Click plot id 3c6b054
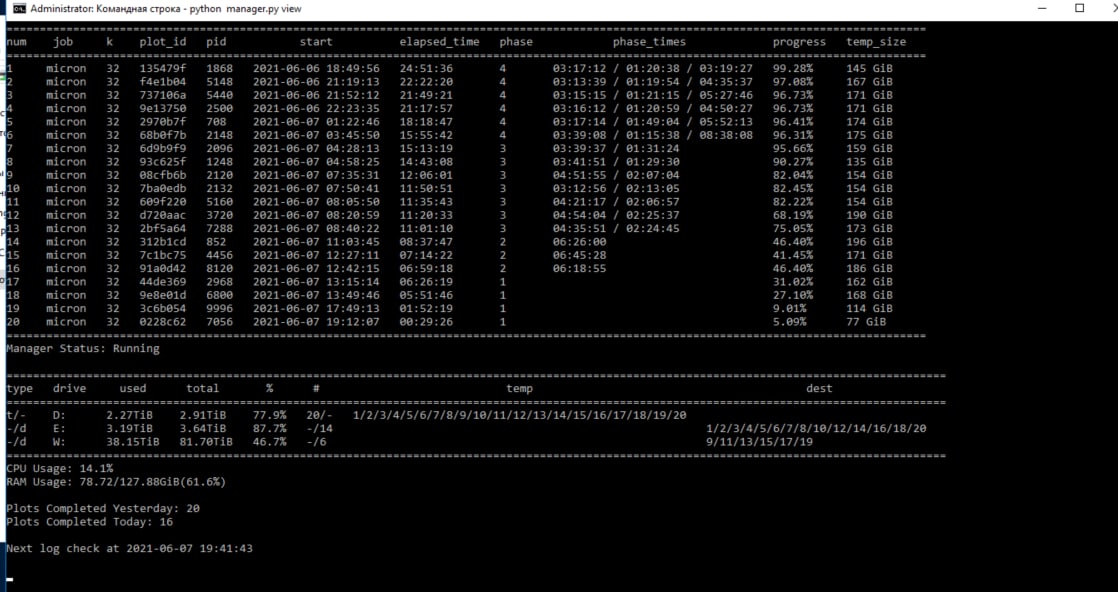The width and height of the screenshot is (1118, 592). point(163,308)
